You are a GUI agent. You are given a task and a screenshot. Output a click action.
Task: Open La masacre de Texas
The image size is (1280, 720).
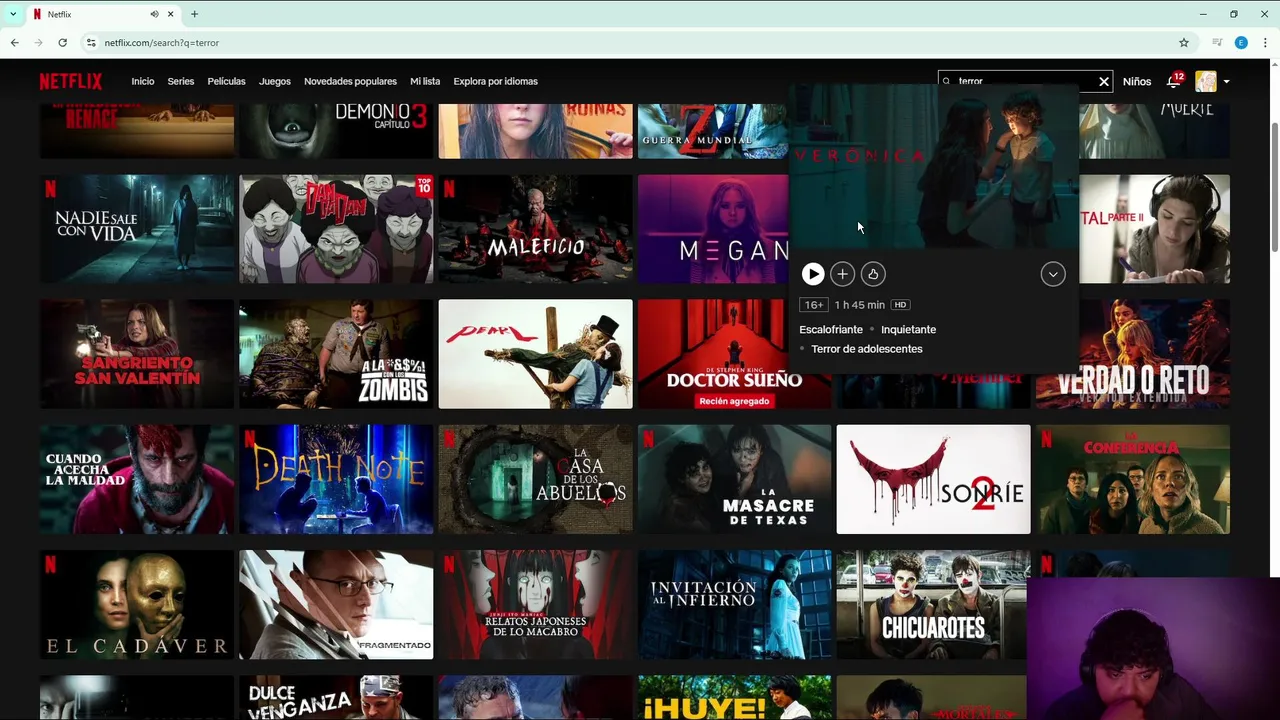click(735, 479)
